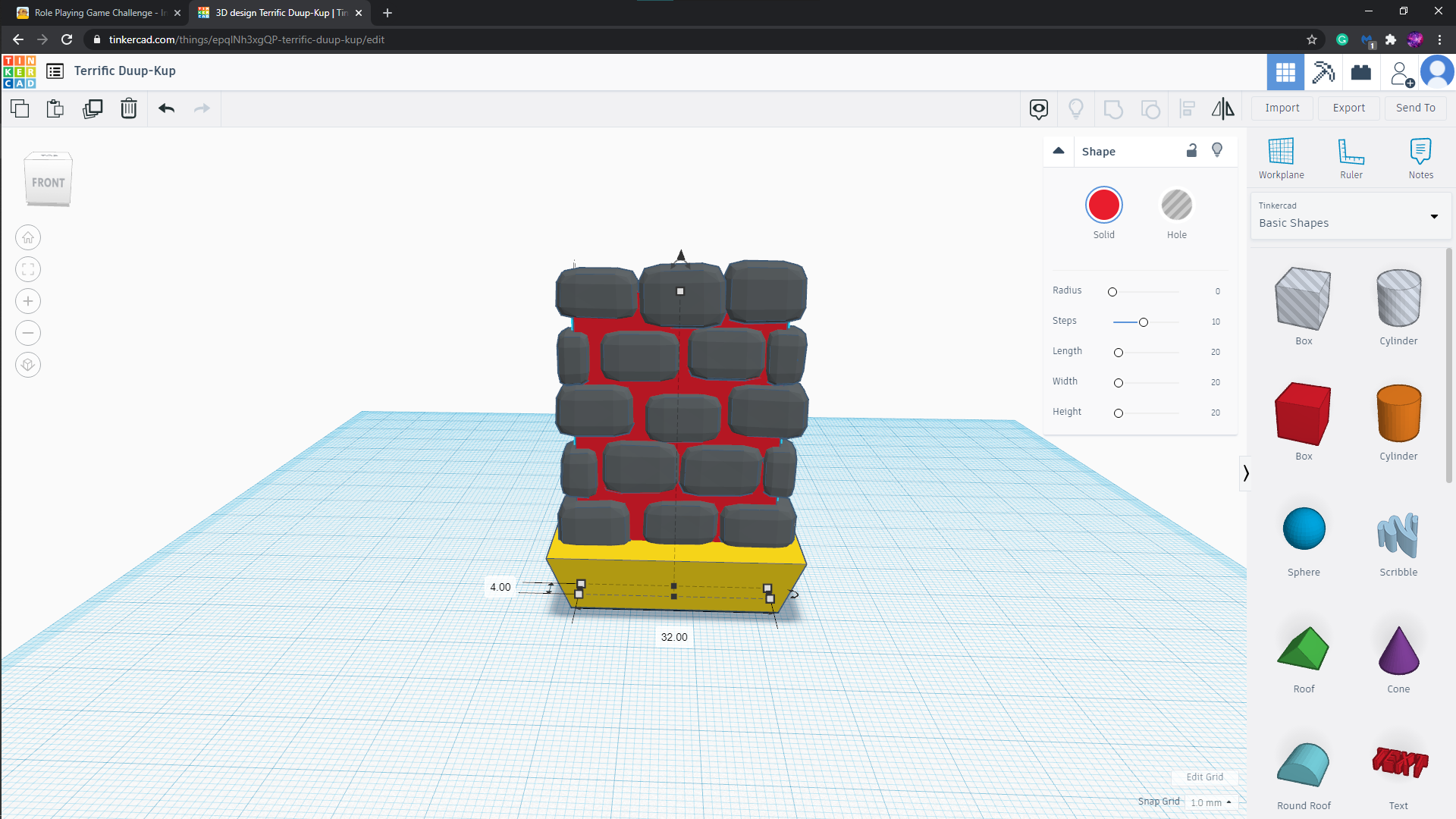This screenshot has width=1456, height=819.
Task: Open a new browser tab
Action: pos(388,13)
